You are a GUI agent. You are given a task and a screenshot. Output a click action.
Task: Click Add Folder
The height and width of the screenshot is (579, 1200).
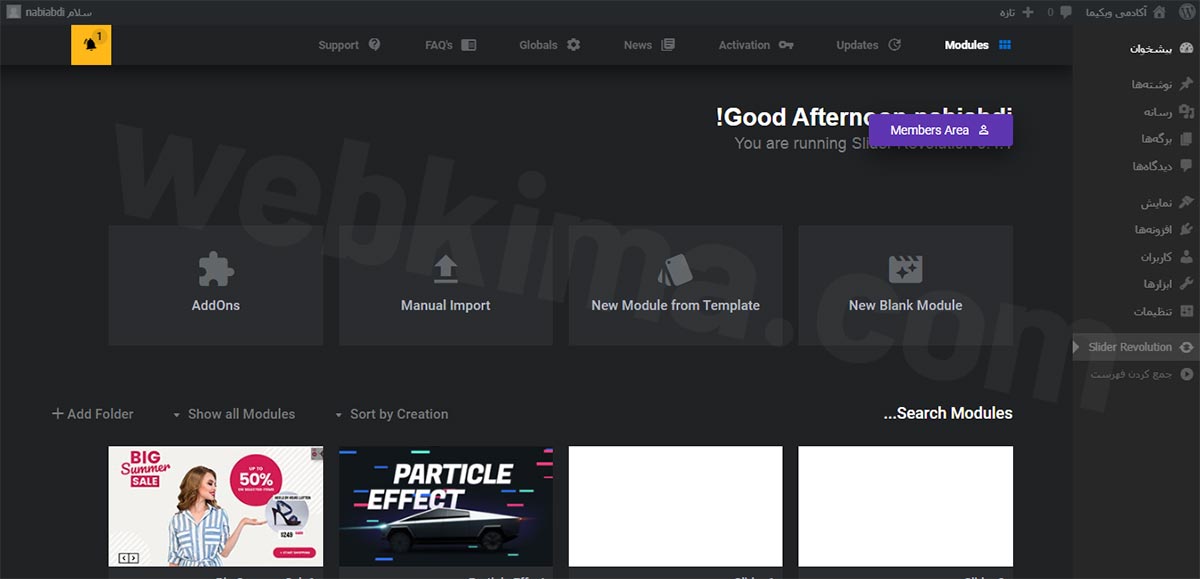click(92, 414)
